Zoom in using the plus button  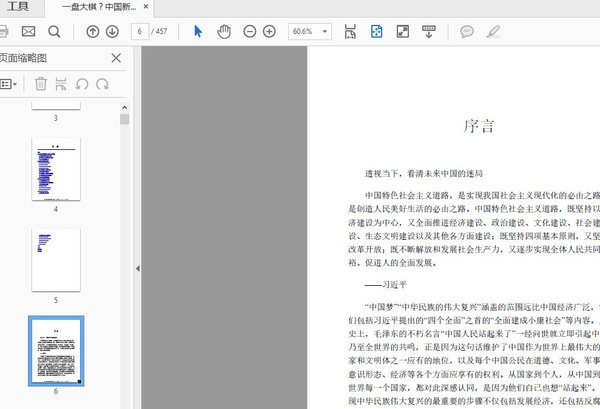click(x=269, y=32)
